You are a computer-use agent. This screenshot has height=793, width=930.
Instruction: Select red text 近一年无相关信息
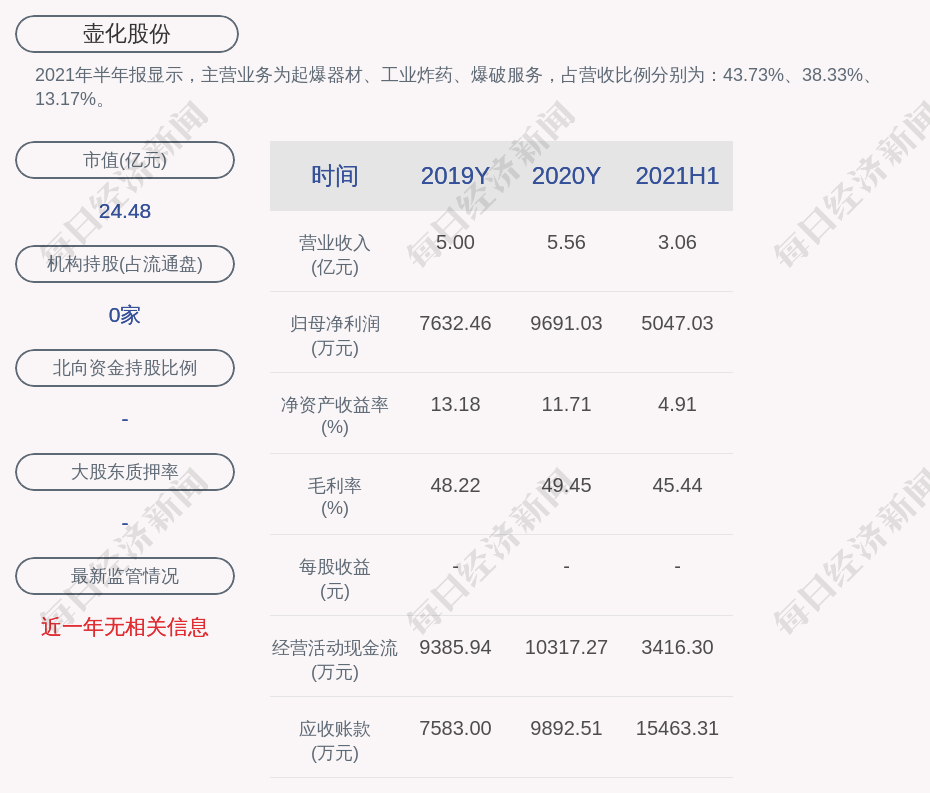tap(125, 627)
